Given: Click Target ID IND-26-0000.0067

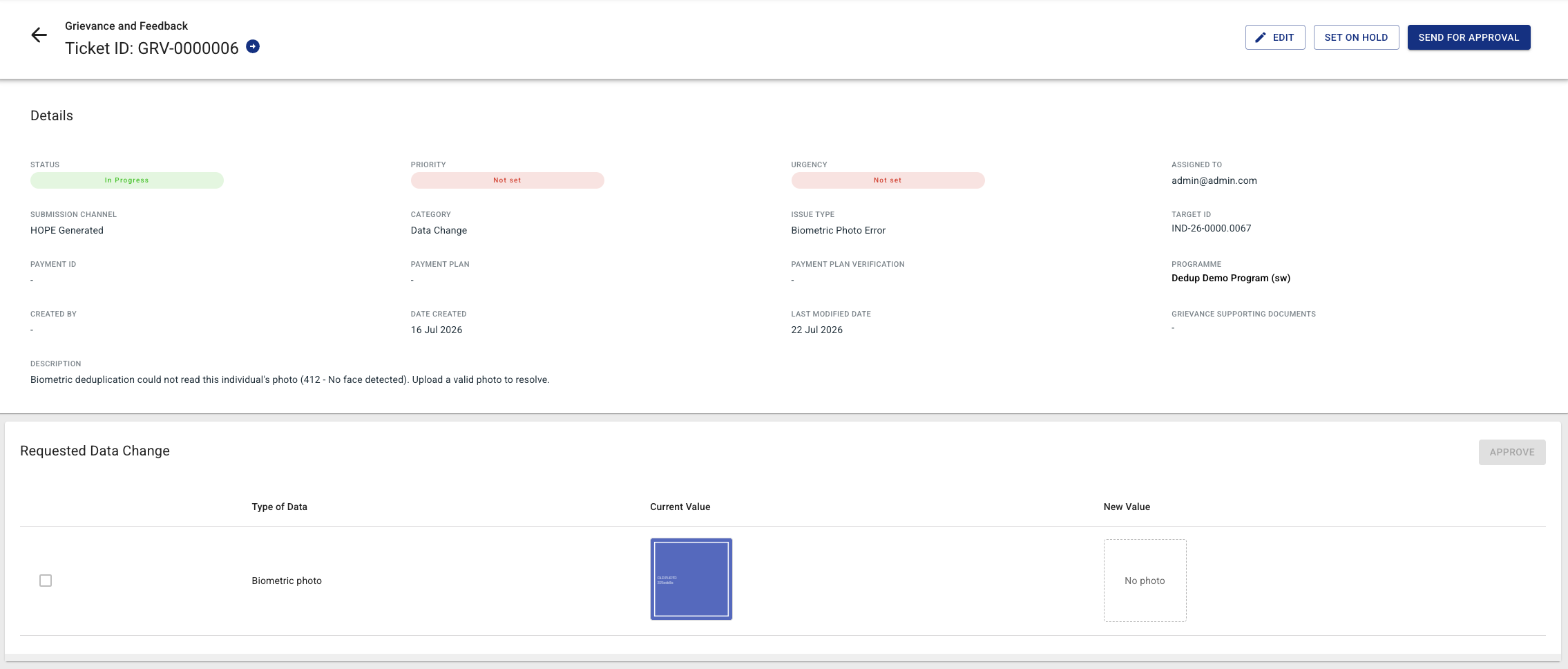Looking at the screenshot, I should click(1211, 228).
